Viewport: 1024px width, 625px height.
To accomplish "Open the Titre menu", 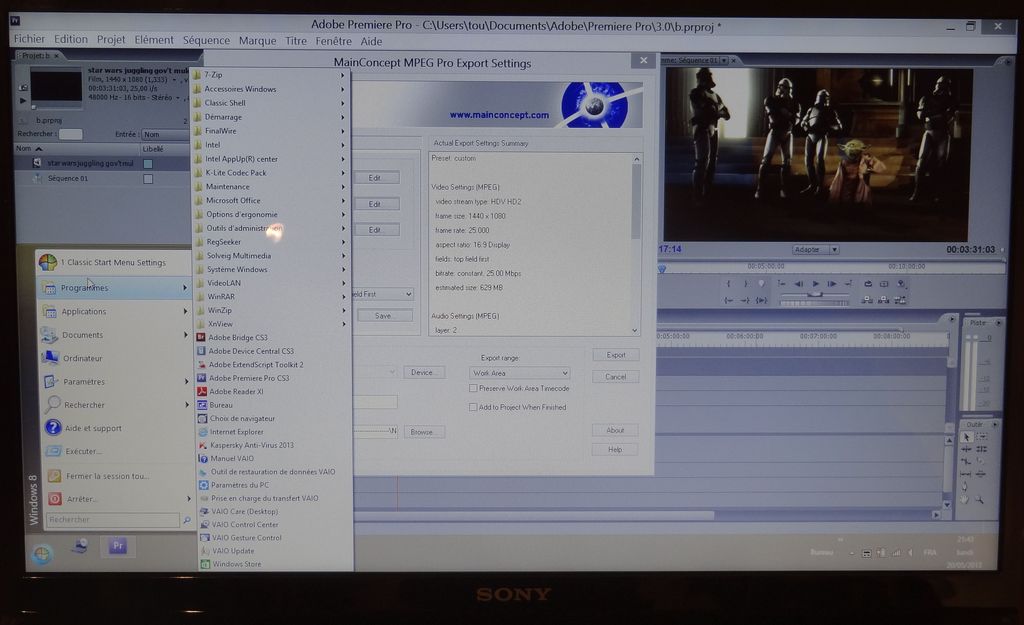I will click(296, 40).
